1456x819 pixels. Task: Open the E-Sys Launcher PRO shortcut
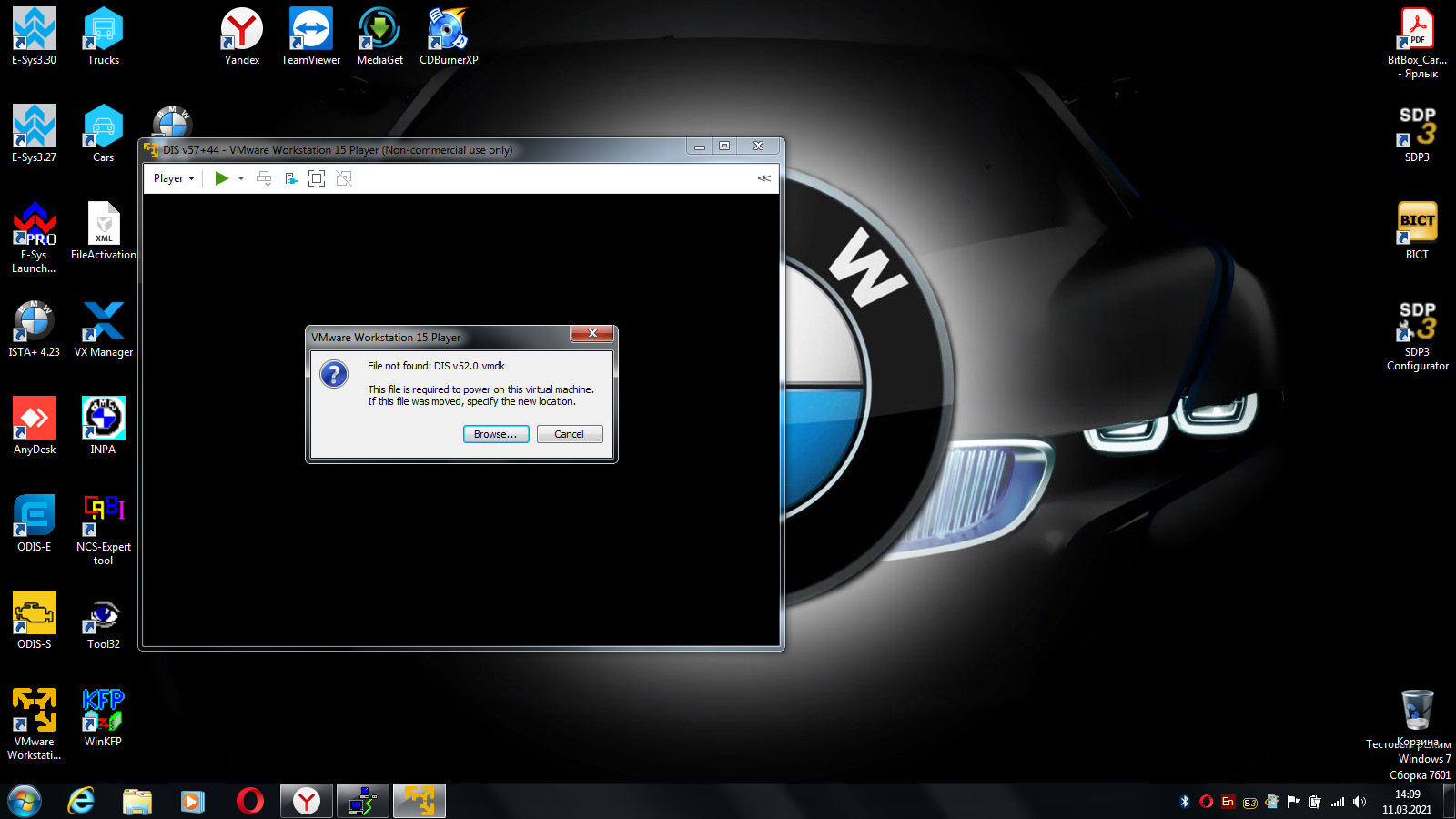click(35, 238)
